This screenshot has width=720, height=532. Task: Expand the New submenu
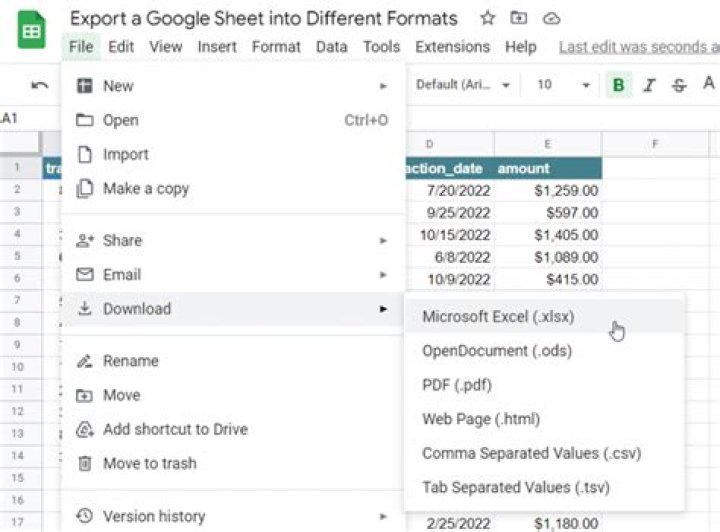pos(233,86)
